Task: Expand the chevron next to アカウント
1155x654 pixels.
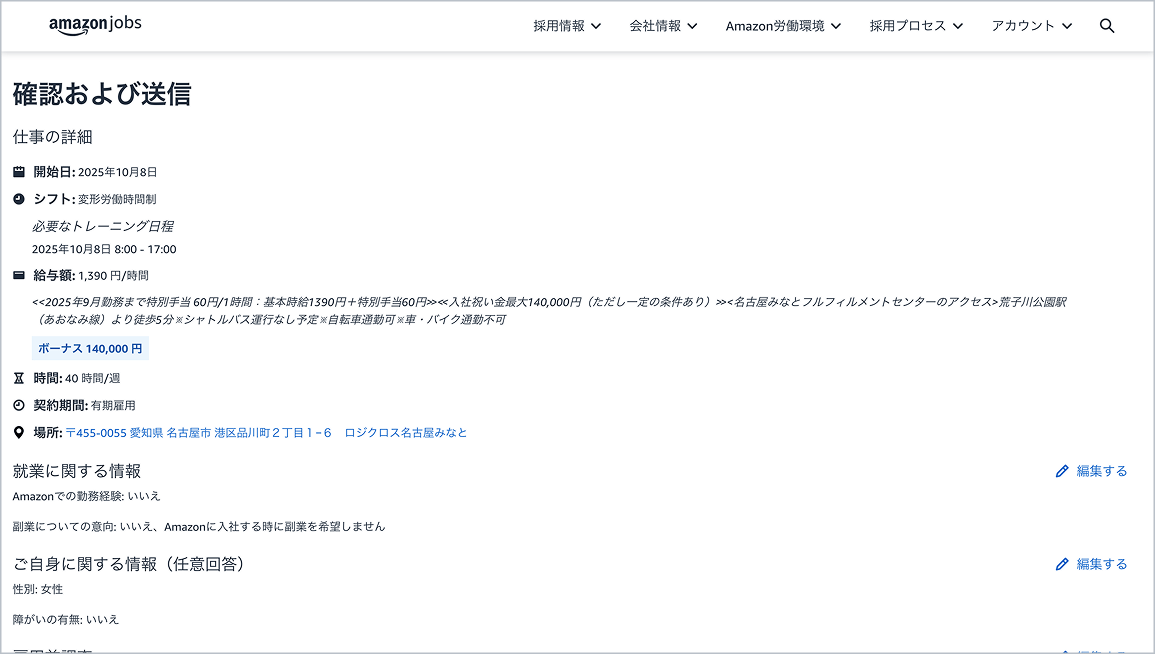Action: click(x=1067, y=26)
